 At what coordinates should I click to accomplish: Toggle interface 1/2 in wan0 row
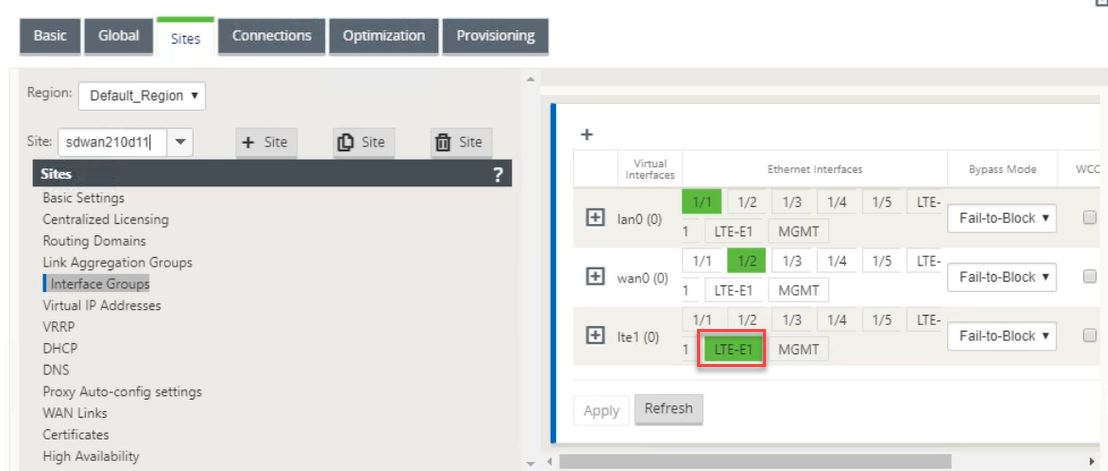point(747,261)
